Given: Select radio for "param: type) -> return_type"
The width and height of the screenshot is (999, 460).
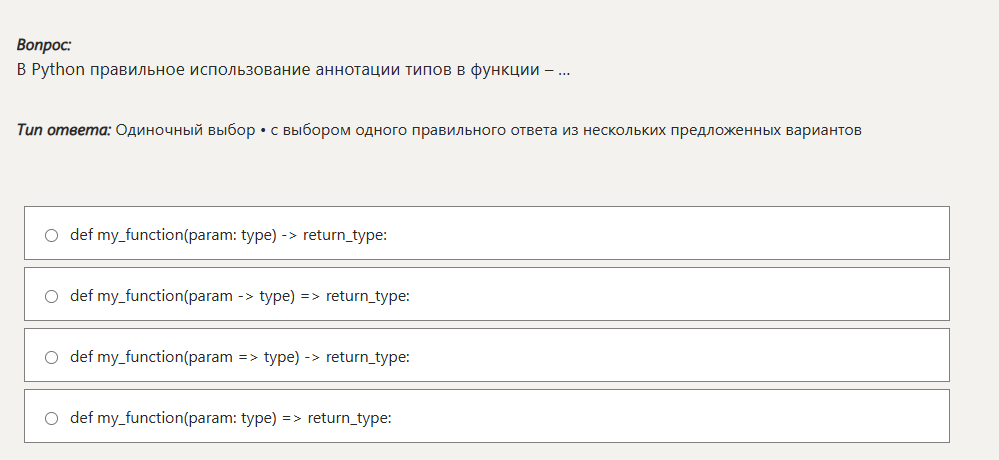Looking at the screenshot, I should click(x=51, y=235).
